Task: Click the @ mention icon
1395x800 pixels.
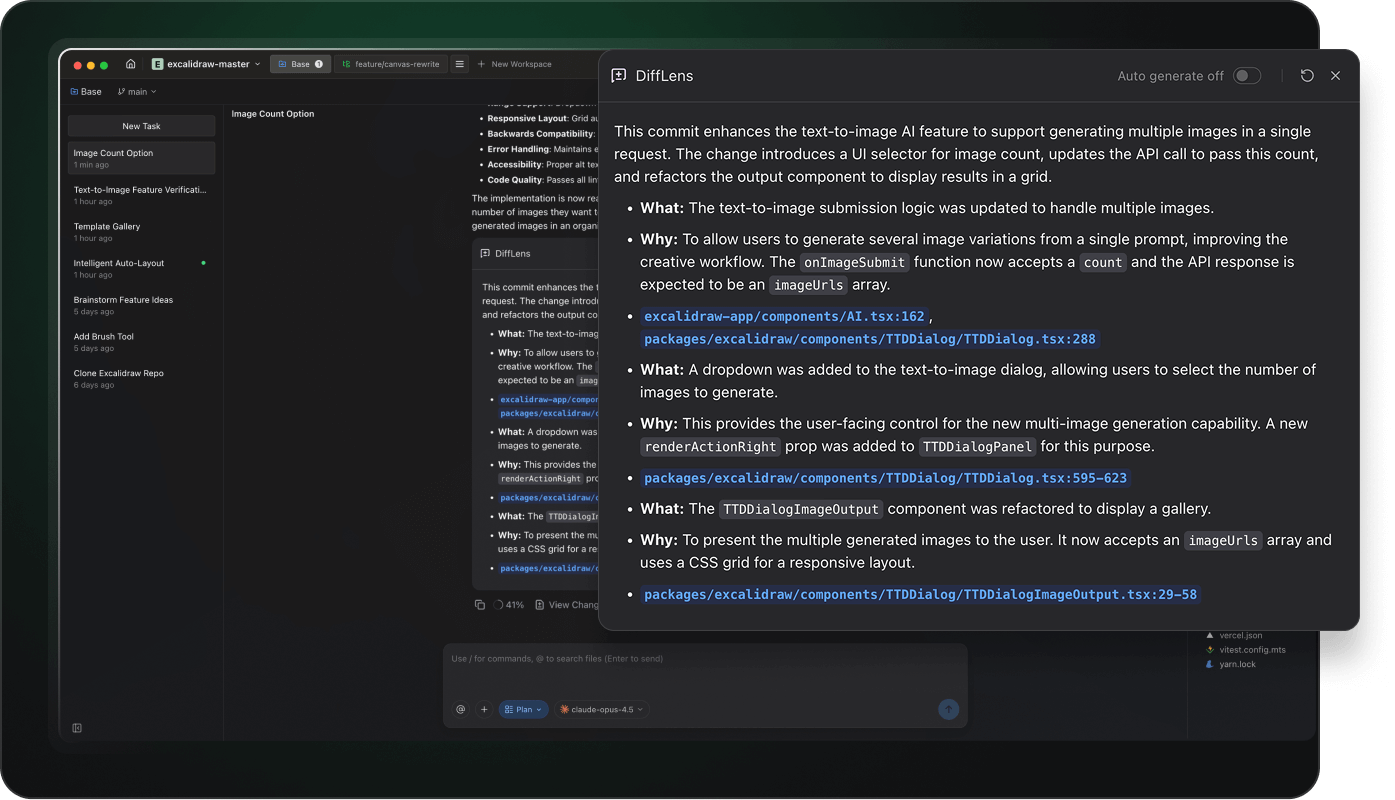Action: click(x=460, y=709)
